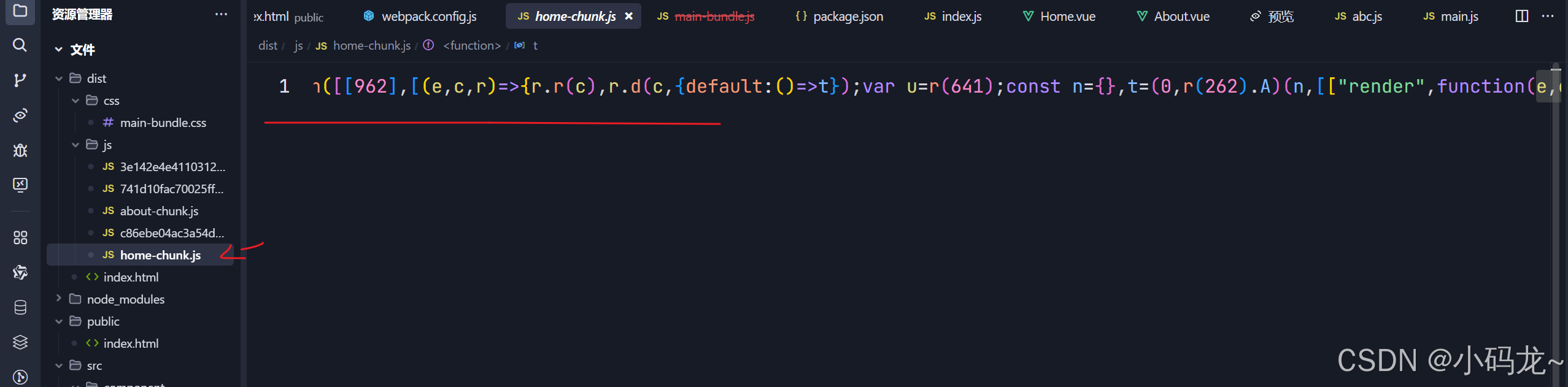The image size is (1568, 387).
Task: Collapse the src folder
Action: click(59, 366)
